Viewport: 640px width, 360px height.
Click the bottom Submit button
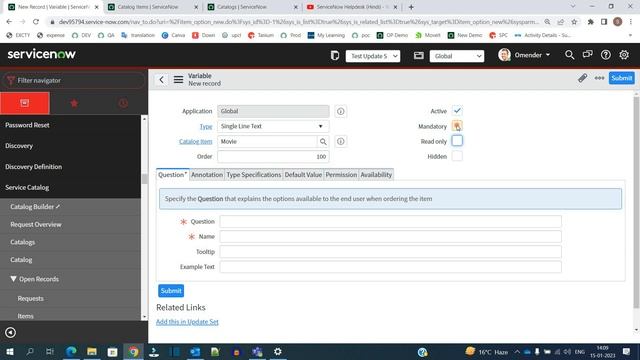[x=171, y=291]
